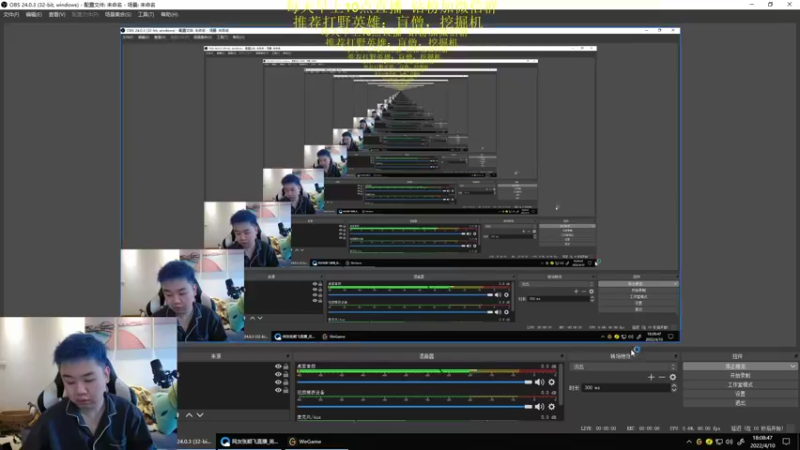The image size is (800, 450).
Task: Open the 编辑(E) menu
Action: [x=34, y=15]
